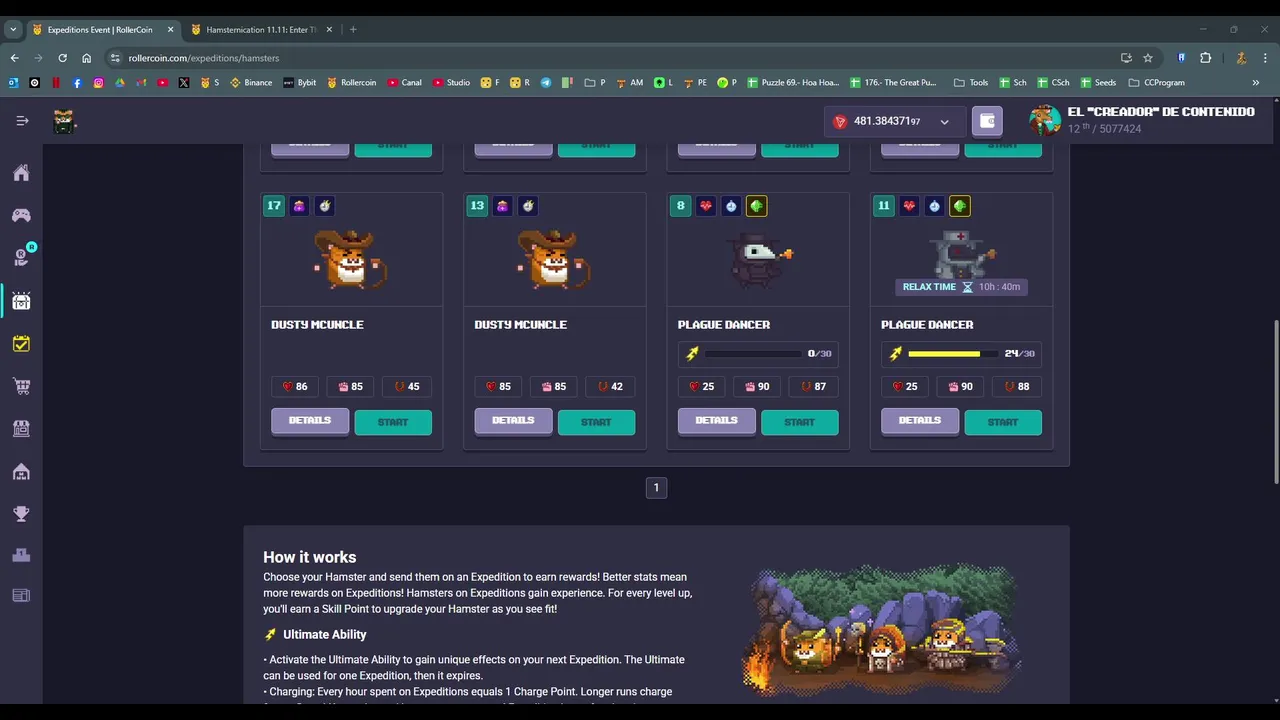Open the leaderboard podium icon in the sidebar

21,556
